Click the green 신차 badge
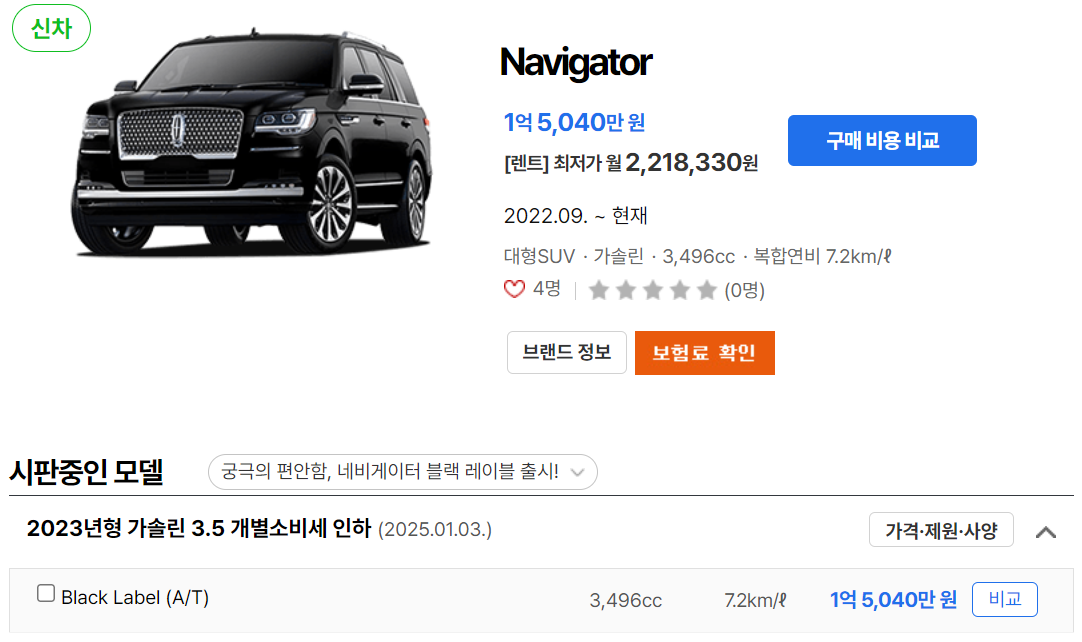 point(52,28)
